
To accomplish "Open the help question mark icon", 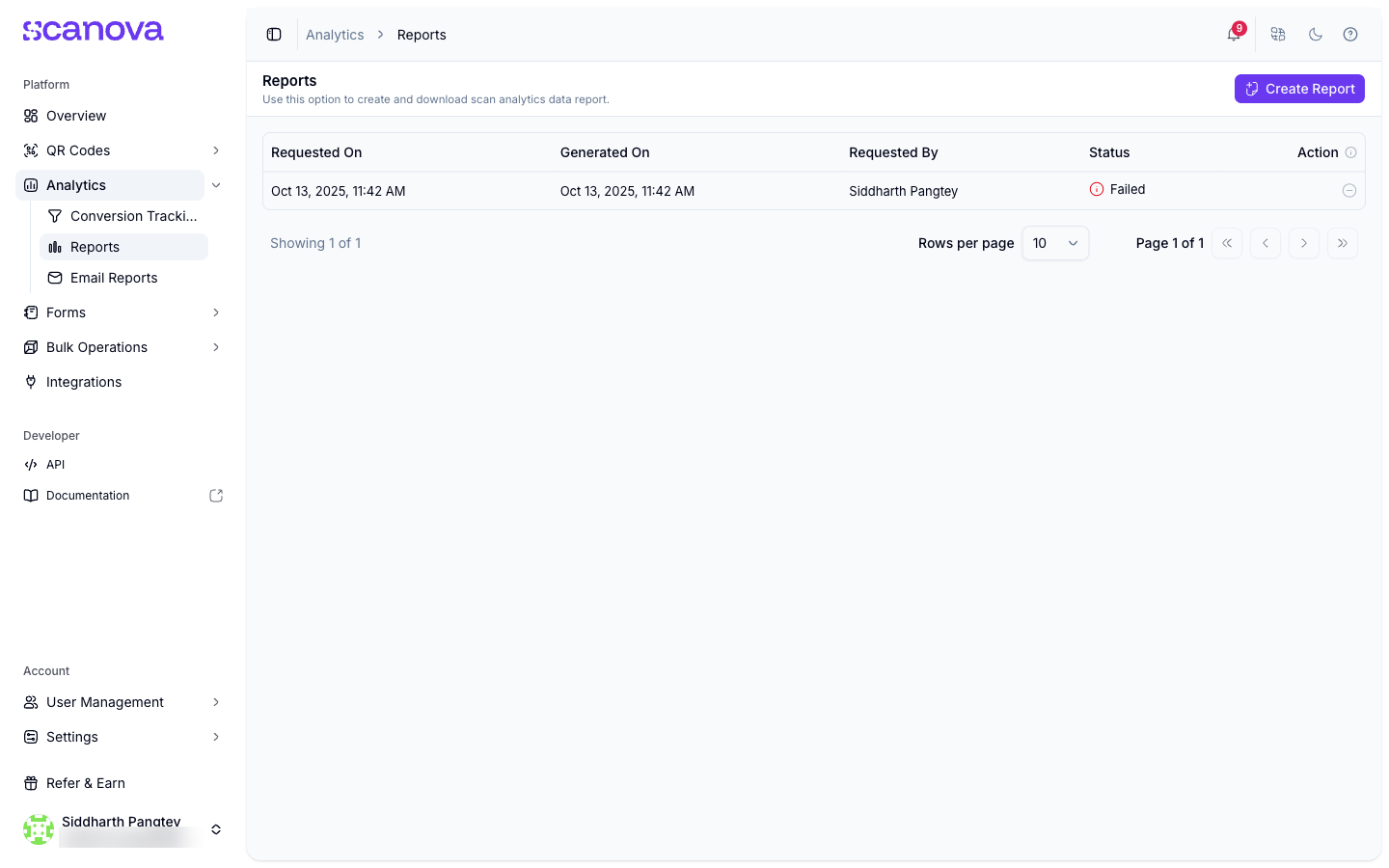I will (1350, 35).
